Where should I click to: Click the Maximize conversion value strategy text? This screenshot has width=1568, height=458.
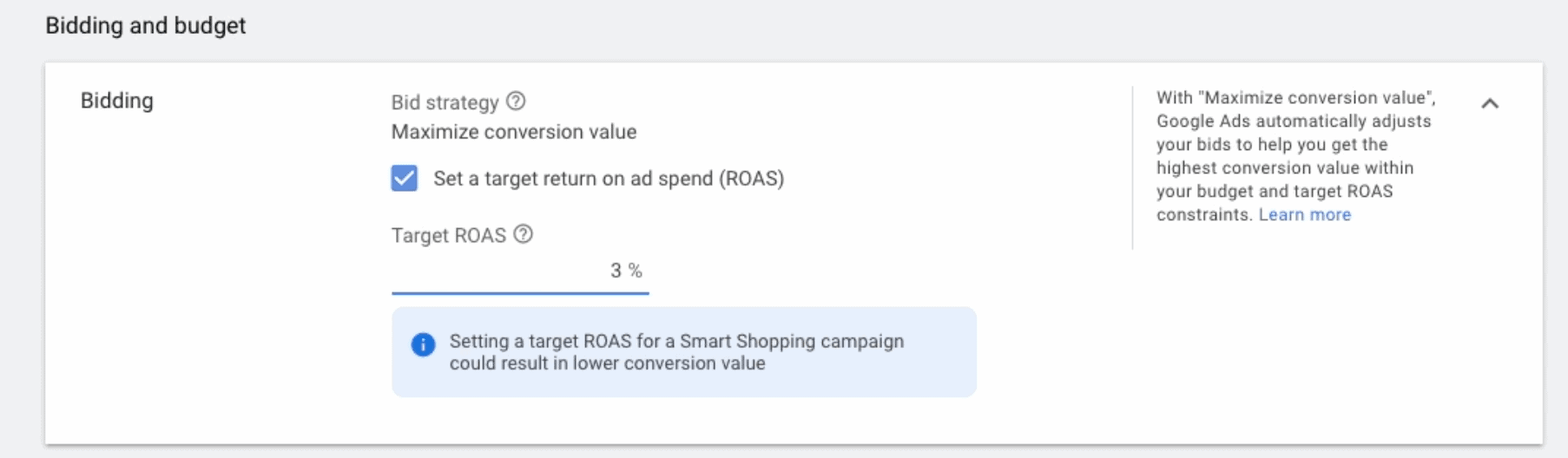point(514,132)
